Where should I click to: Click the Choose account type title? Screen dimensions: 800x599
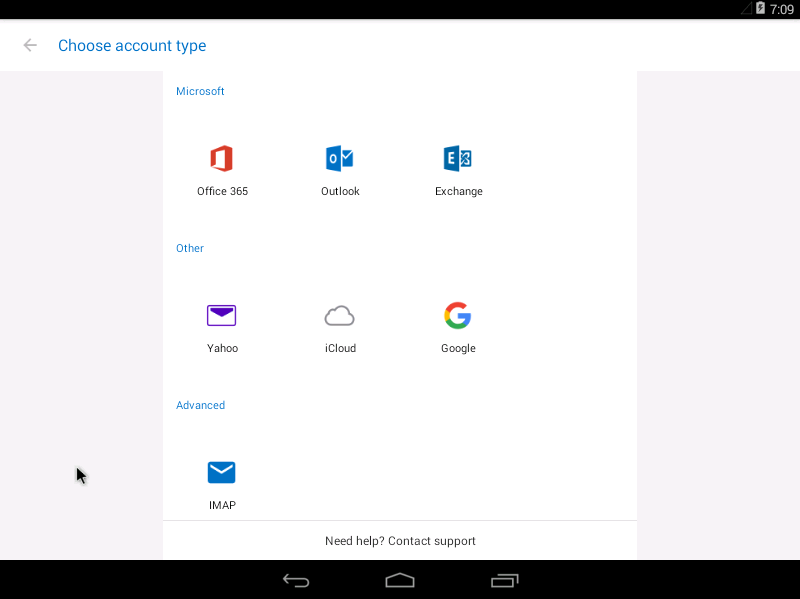tap(132, 45)
